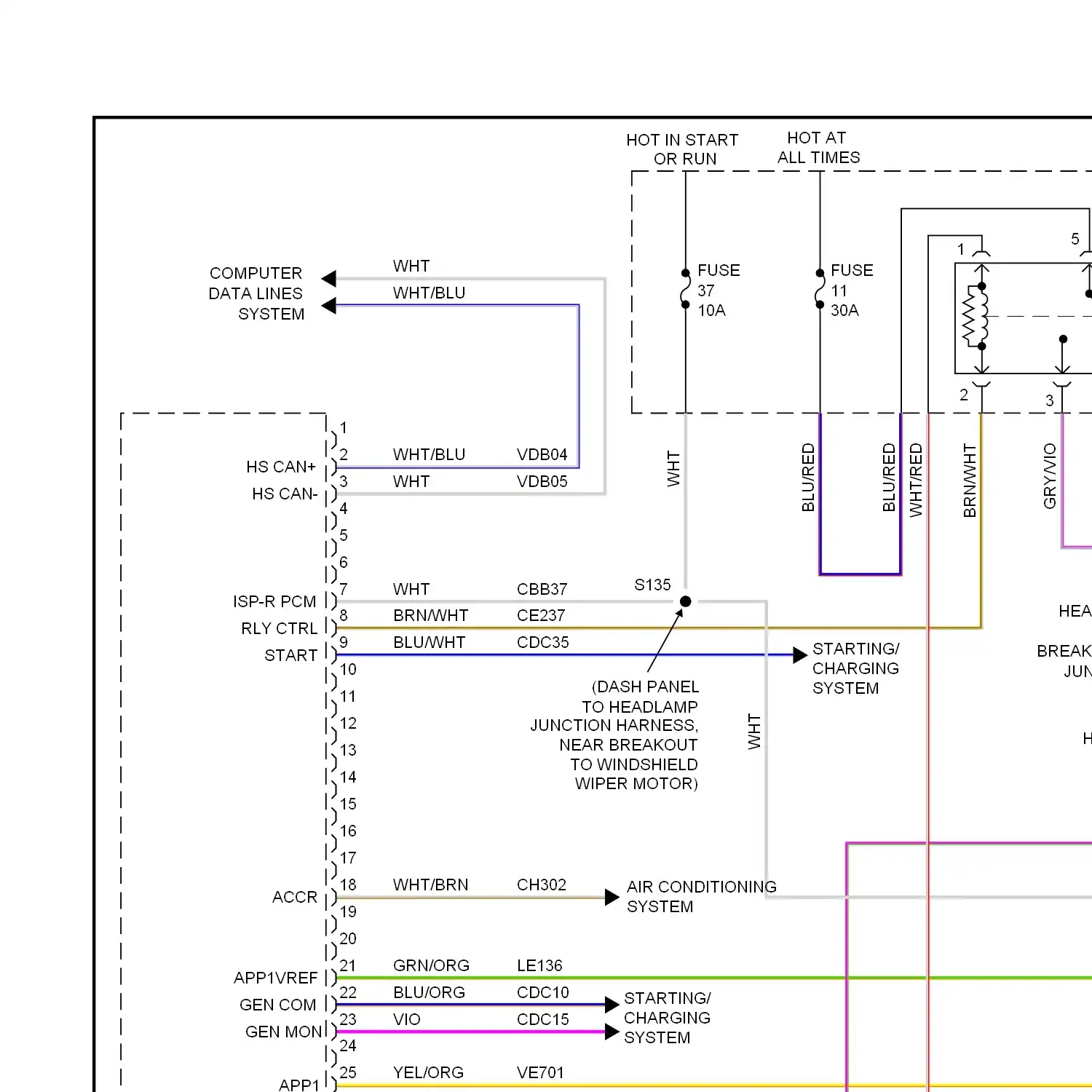Click wire code CDC10
This screenshot has width=1092, height=1092.
[542, 992]
